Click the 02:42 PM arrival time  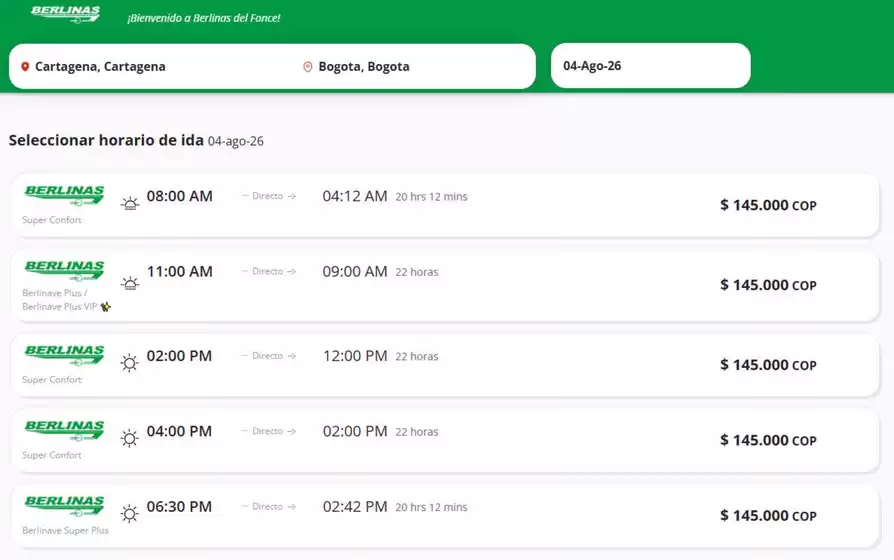click(x=355, y=506)
